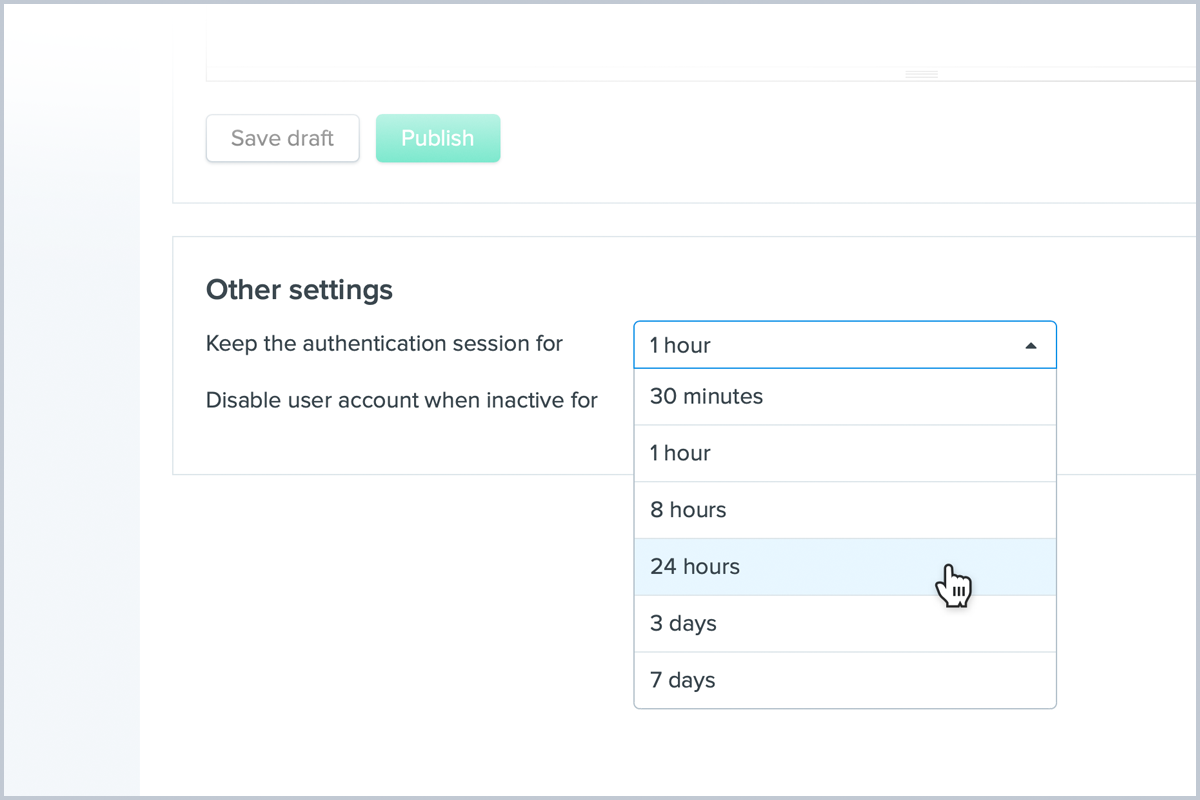The height and width of the screenshot is (800, 1200).
Task: Click the Save draft button
Action: point(282,139)
